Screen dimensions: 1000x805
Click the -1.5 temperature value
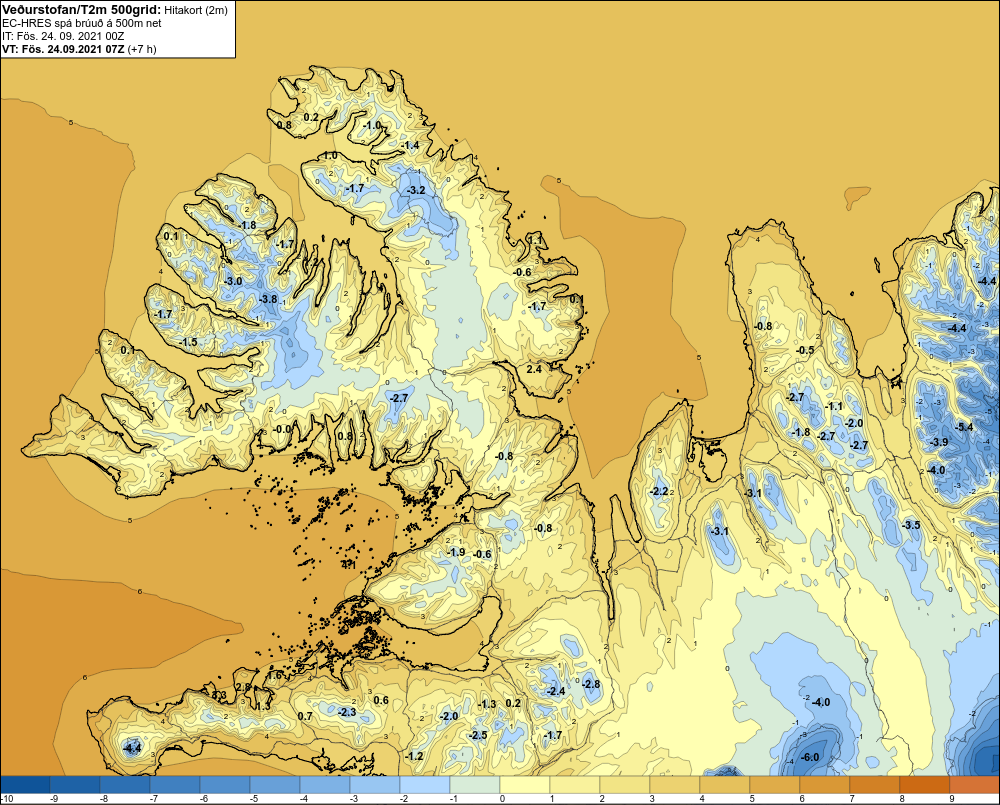[x=189, y=343]
